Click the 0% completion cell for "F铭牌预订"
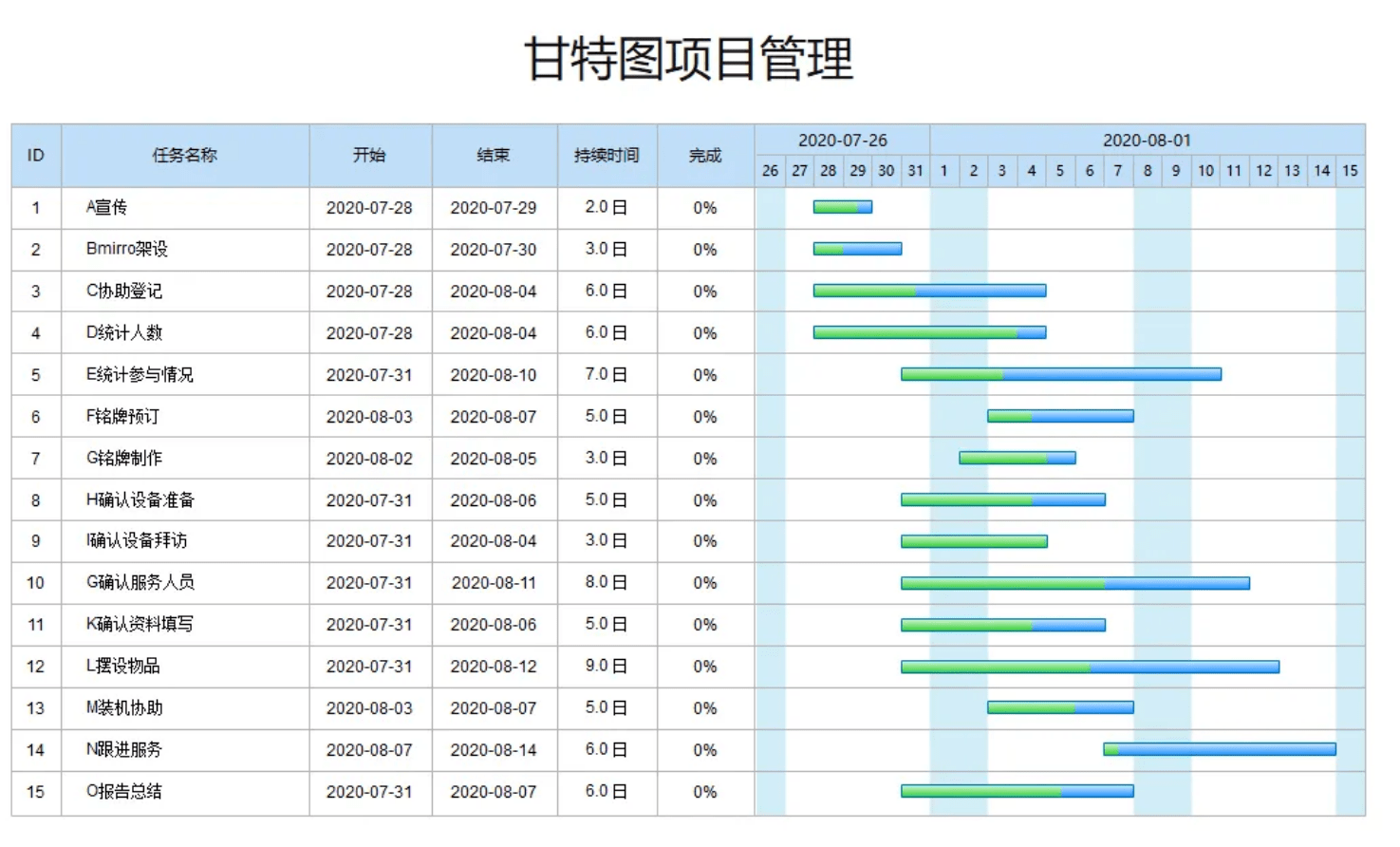 tap(703, 416)
